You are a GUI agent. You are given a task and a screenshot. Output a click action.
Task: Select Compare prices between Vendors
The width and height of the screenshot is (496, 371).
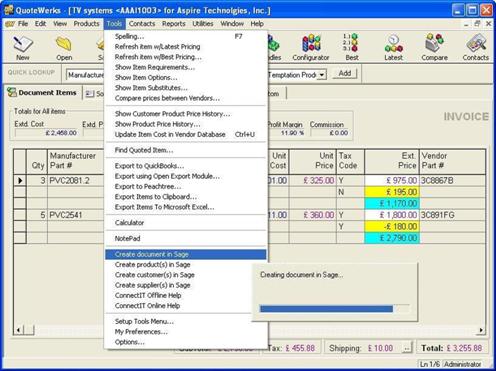pos(186,98)
